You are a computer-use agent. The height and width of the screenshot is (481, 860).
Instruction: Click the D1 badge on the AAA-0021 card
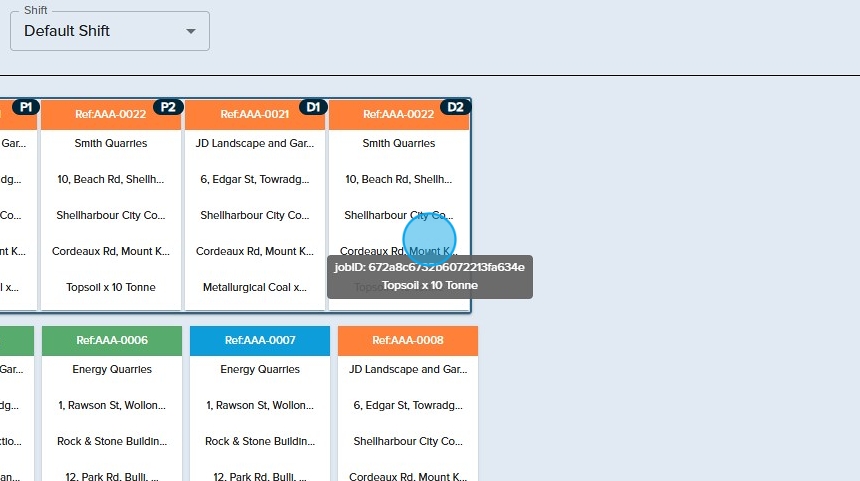pos(312,107)
